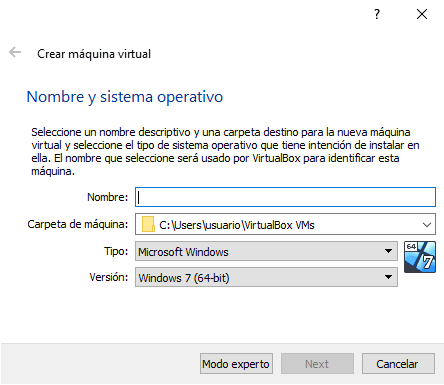Click the Cancelar button
Image resolution: width=444 pixels, height=385 pixels.
[398, 364]
